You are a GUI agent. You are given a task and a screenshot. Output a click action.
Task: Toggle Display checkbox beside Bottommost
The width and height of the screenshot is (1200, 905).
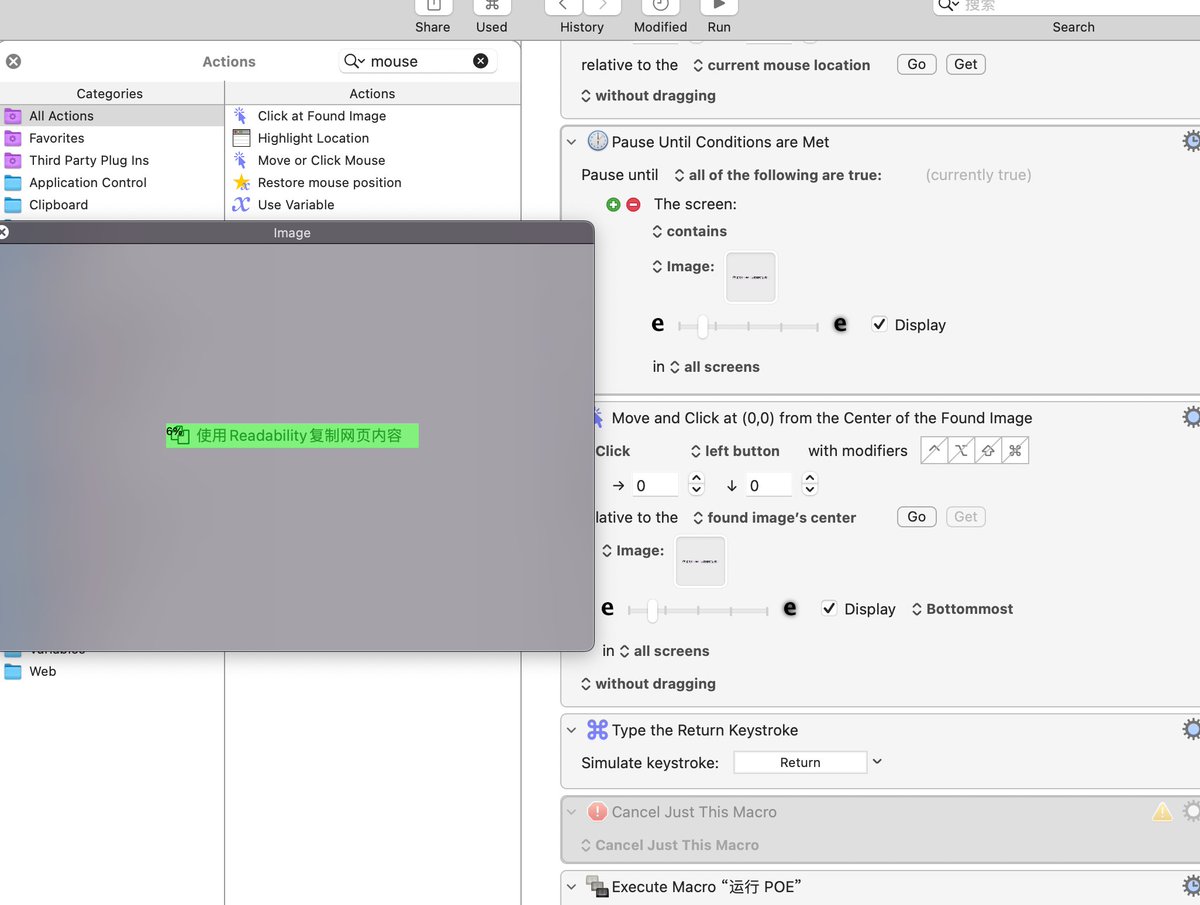click(829, 608)
